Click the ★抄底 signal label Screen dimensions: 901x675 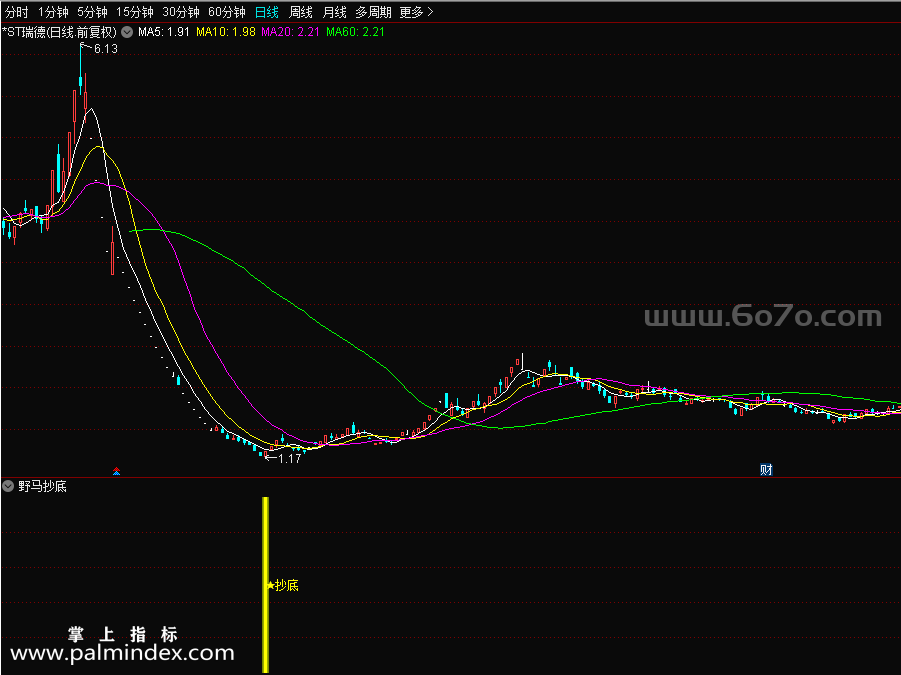[283, 585]
